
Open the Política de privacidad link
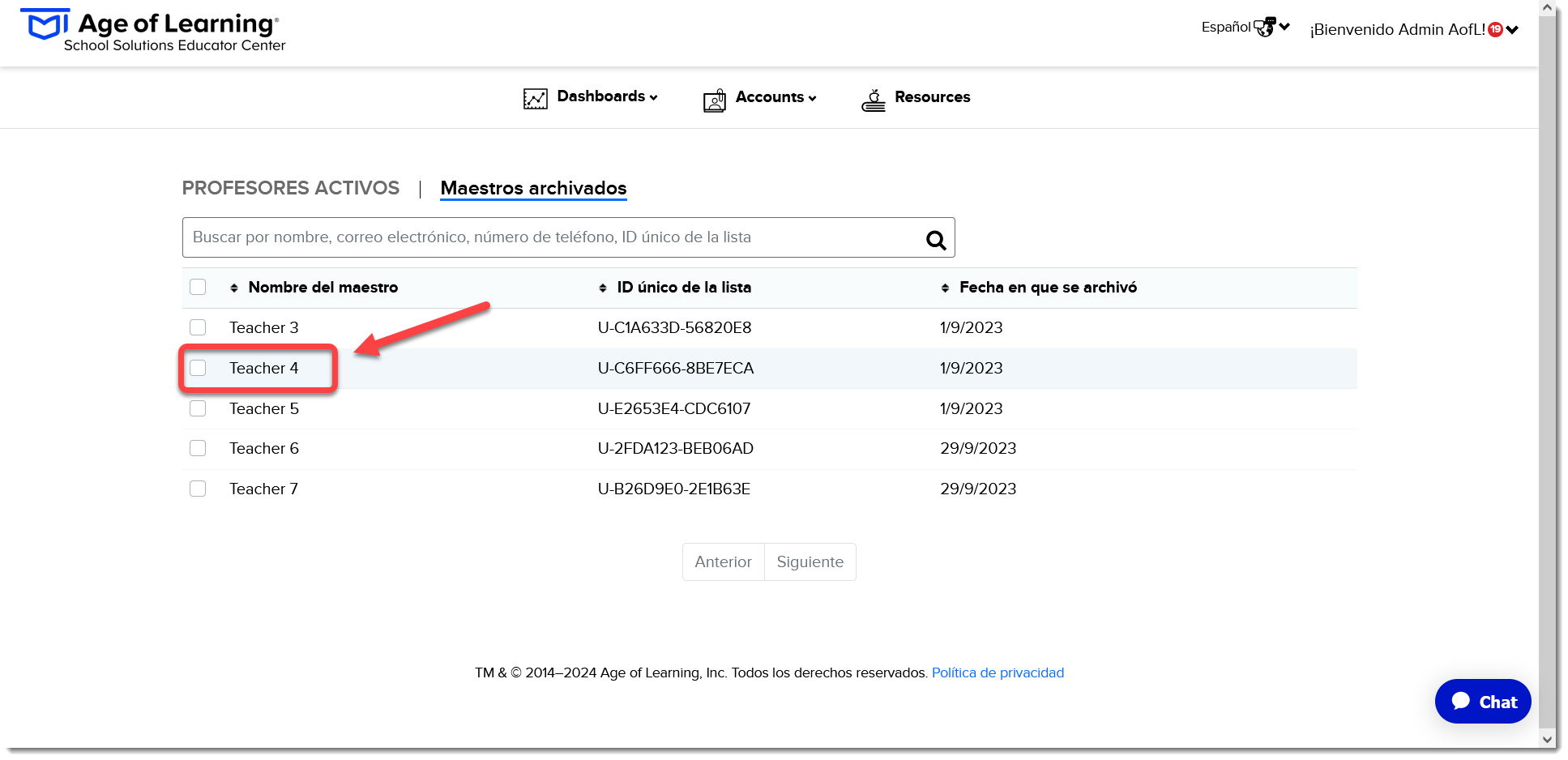tap(998, 672)
